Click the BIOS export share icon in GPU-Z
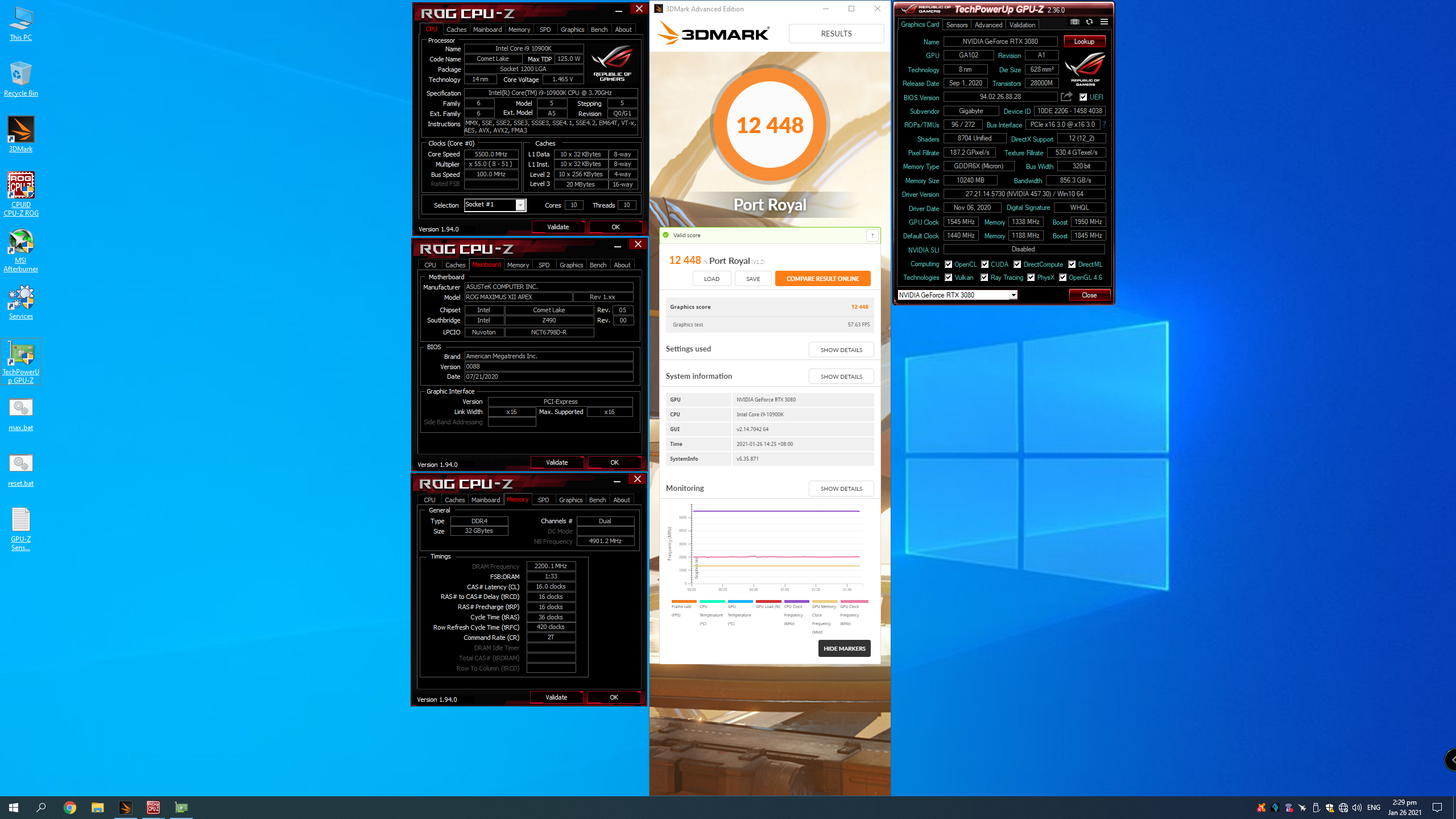Screen dimensions: 1456x819 1066,97
